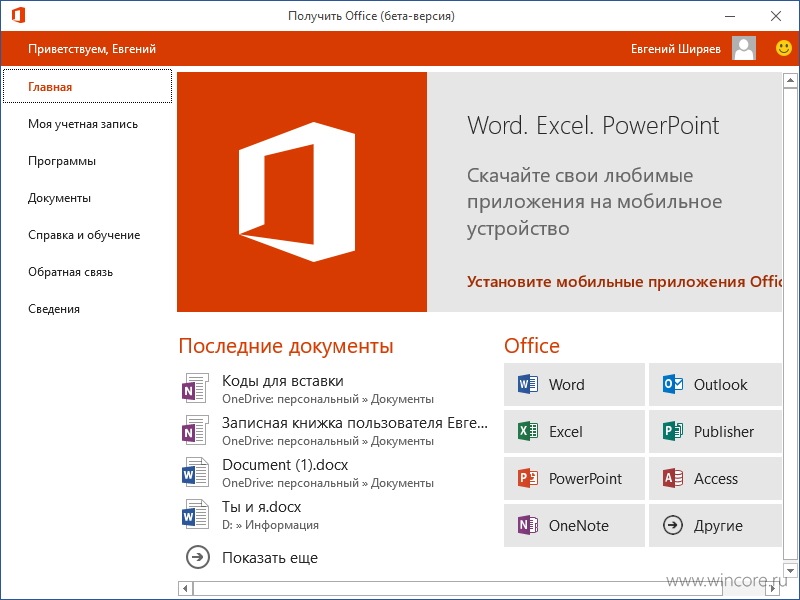800x600 pixels.
Task: Minimize the Получить Office window
Action: coord(730,16)
